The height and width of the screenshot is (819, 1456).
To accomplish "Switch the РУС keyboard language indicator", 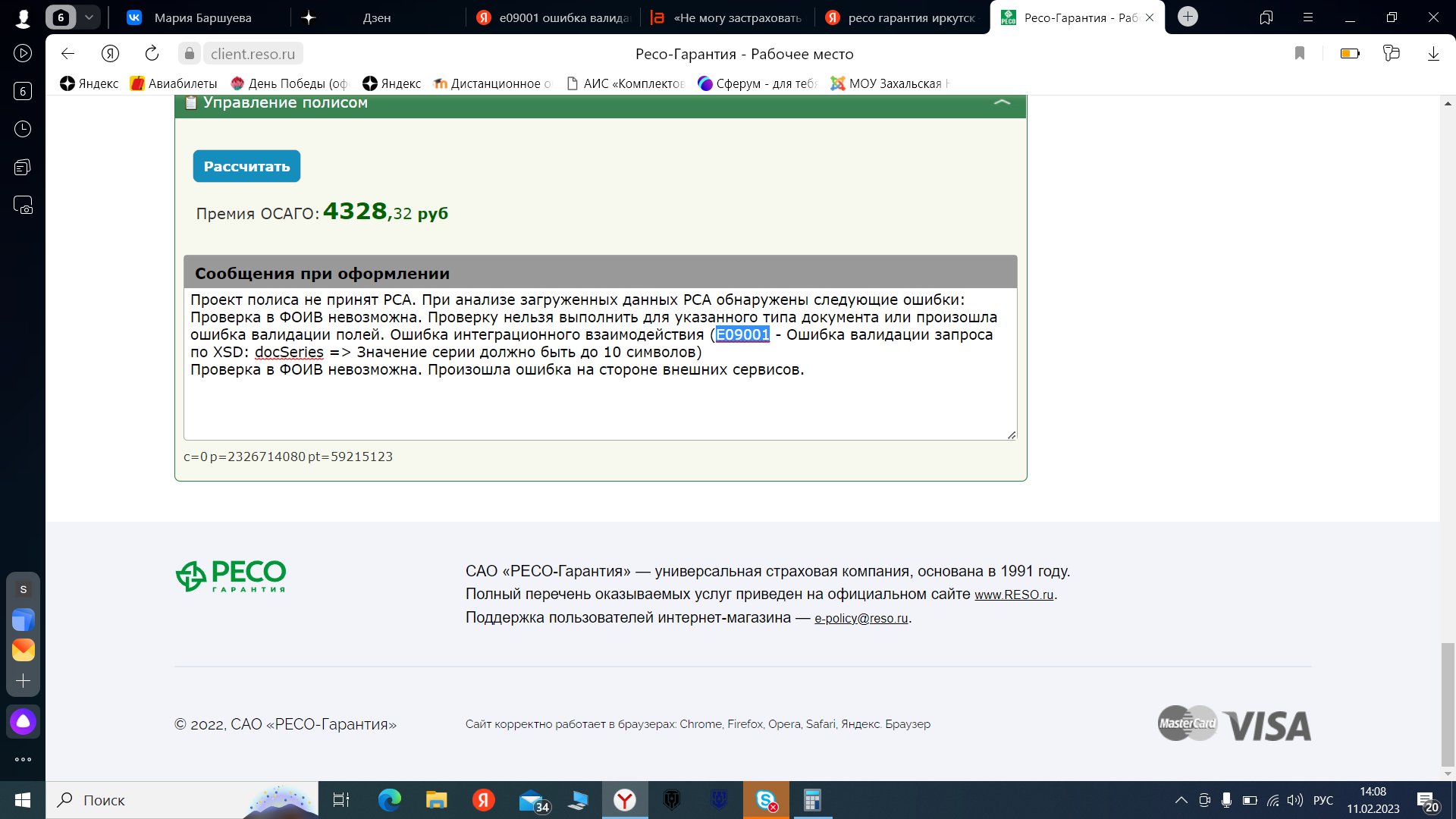I will tap(1323, 800).
